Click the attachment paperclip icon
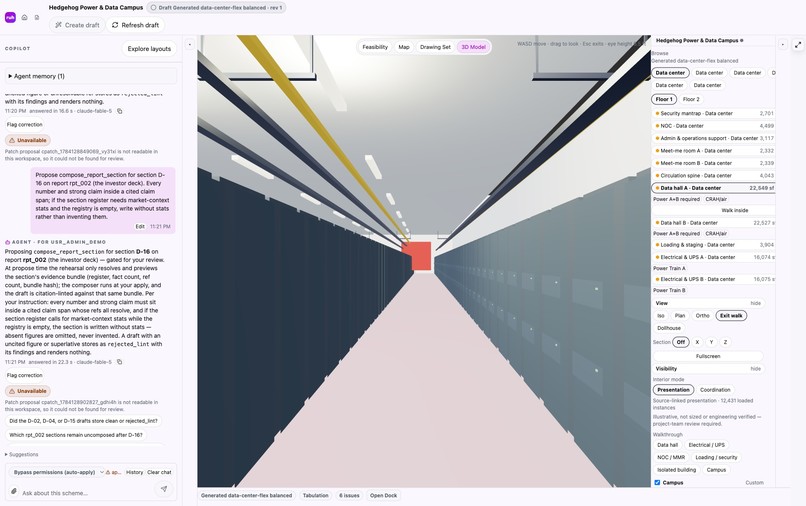The height and width of the screenshot is (506, 806). pos(14,492)
